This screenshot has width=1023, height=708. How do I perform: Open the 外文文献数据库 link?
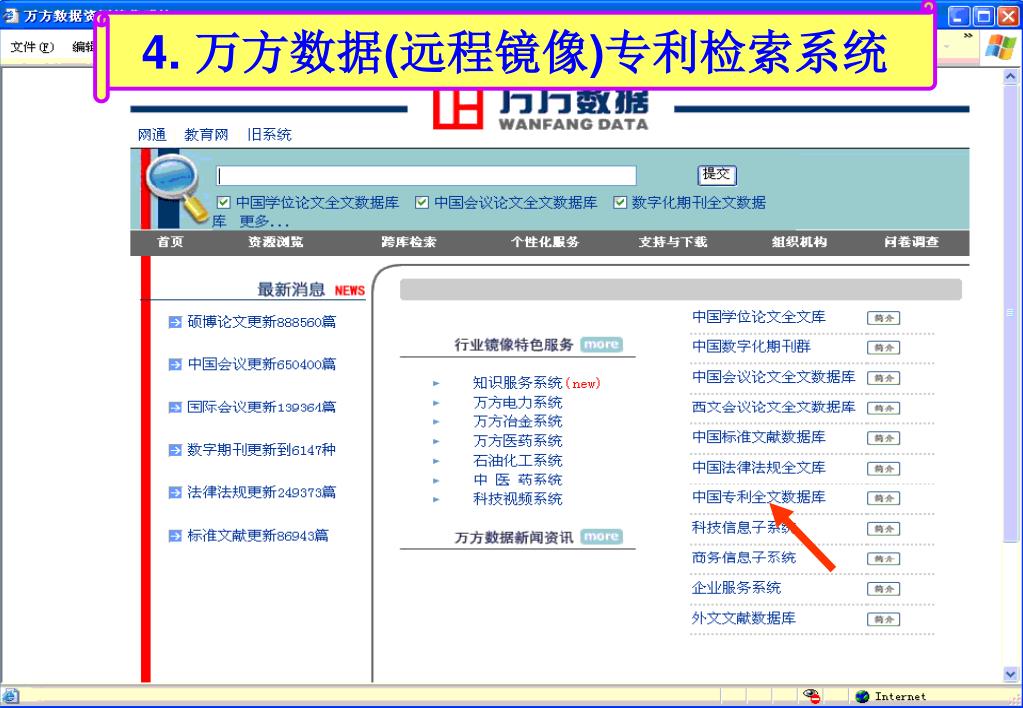[x=743, y=618]
